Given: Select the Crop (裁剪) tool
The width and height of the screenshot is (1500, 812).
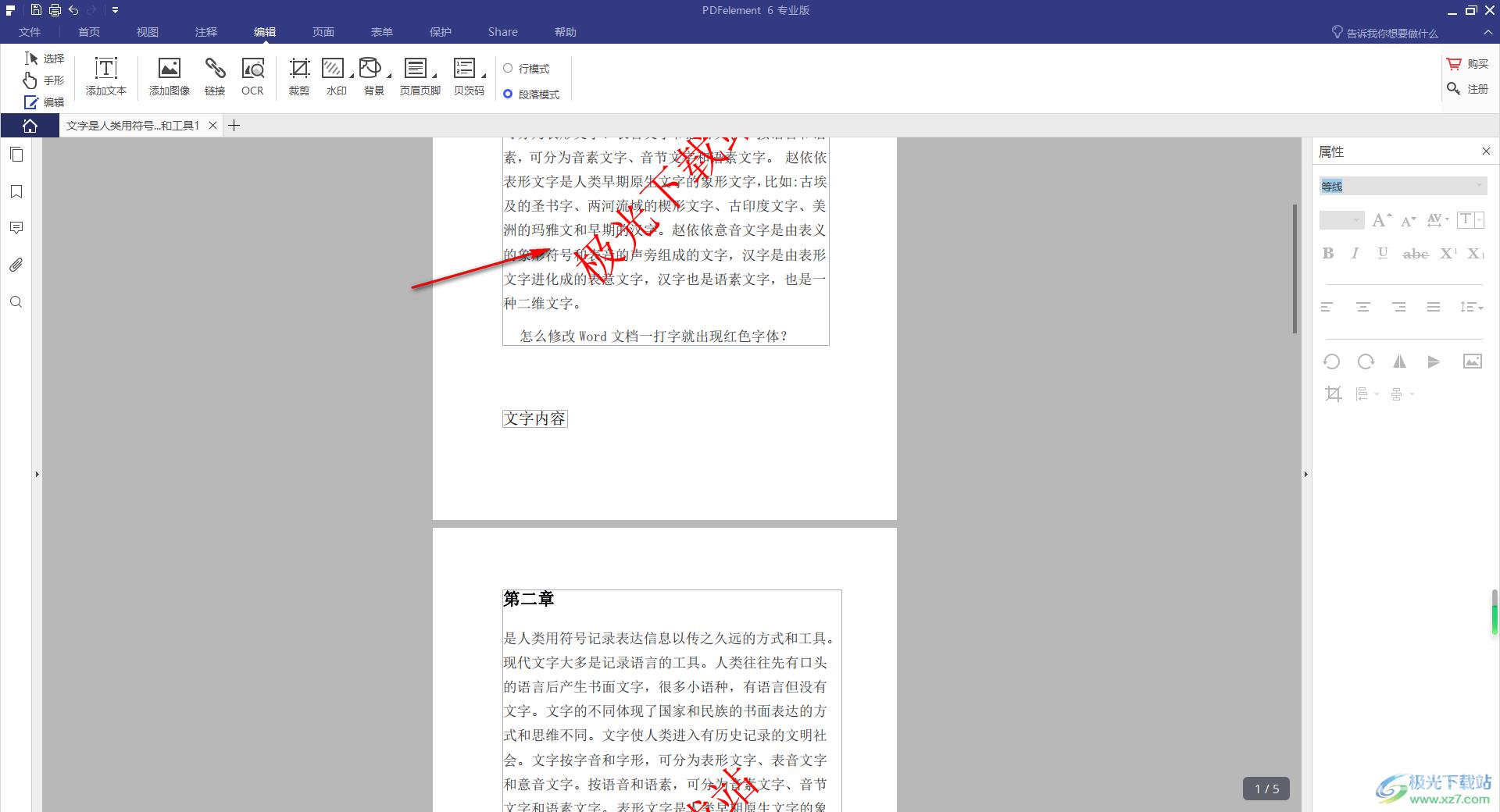Looking at the screenshot, I should point(299,77).
